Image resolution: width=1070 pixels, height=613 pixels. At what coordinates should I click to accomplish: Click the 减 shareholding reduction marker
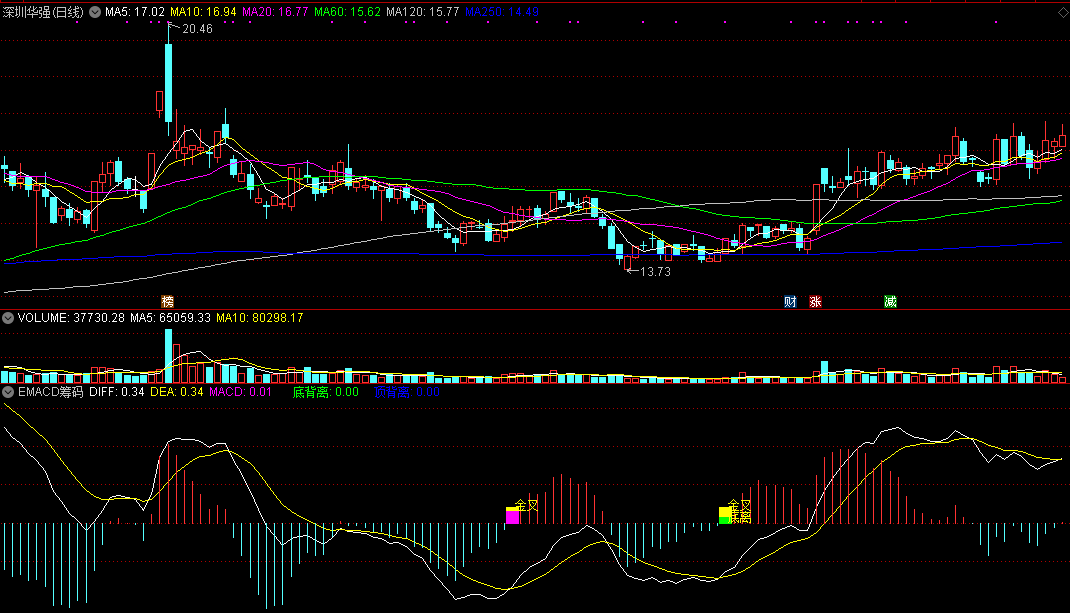891,302
